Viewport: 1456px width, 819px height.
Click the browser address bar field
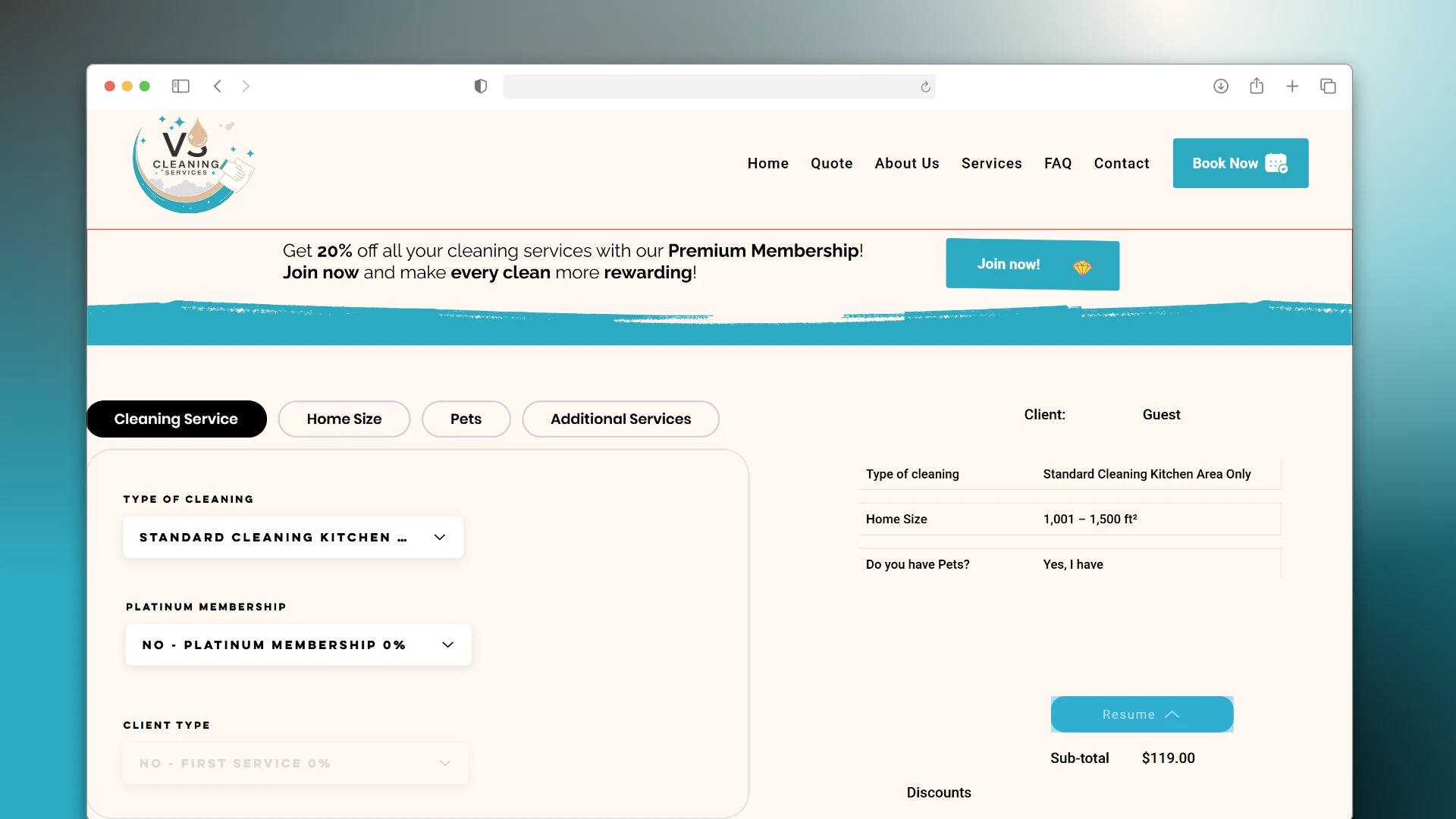tap(709, 86)
